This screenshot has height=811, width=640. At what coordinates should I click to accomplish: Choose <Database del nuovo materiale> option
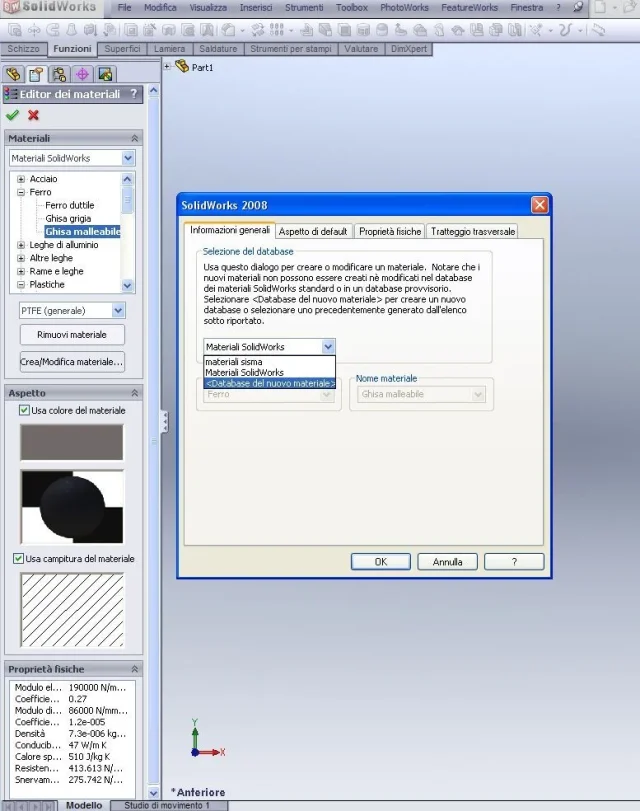point(270,383)
